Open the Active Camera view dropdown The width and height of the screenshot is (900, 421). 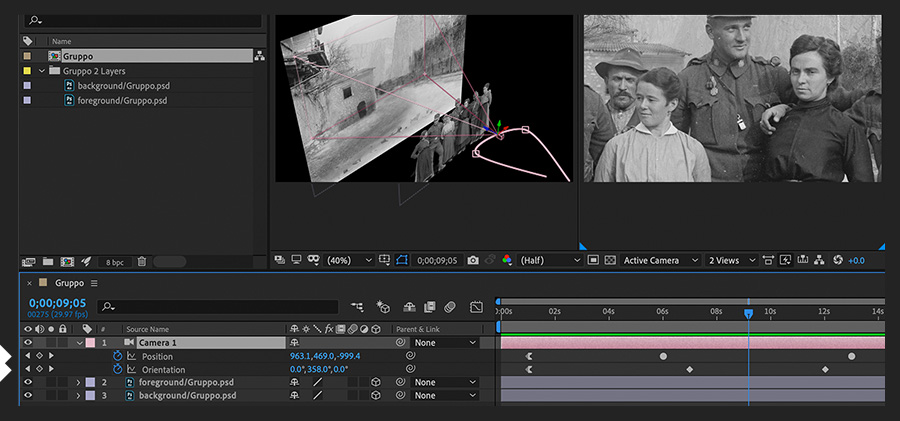pos(658,260)
